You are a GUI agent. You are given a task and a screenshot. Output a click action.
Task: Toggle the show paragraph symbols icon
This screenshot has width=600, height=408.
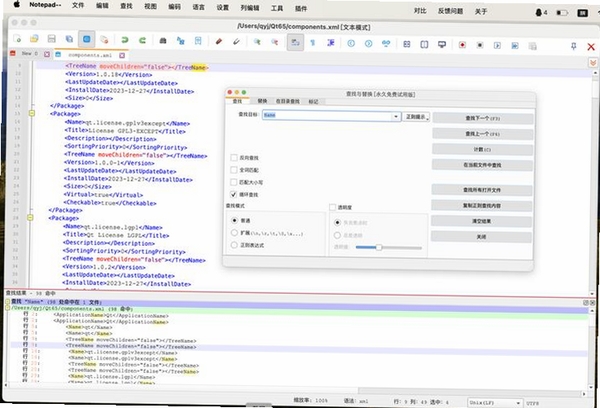click(x=313, y=43)
